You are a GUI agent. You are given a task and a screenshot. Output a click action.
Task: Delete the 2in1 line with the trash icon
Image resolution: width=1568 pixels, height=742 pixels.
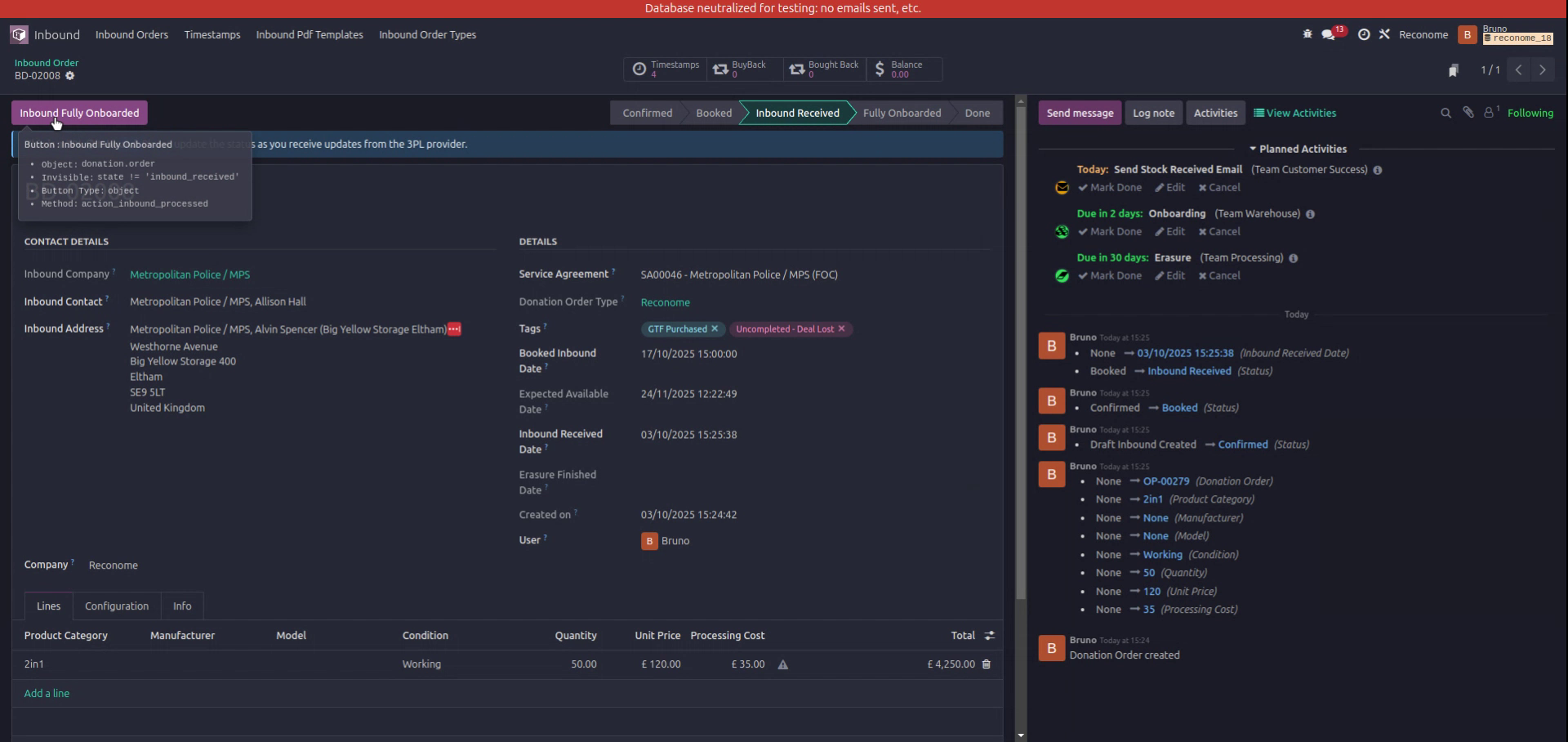(986, 664)
